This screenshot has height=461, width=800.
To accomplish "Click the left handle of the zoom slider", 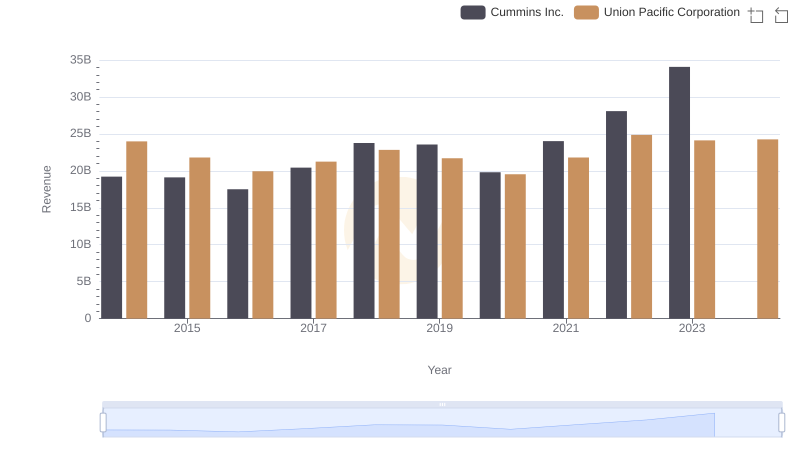I will (x=103, y=423).
